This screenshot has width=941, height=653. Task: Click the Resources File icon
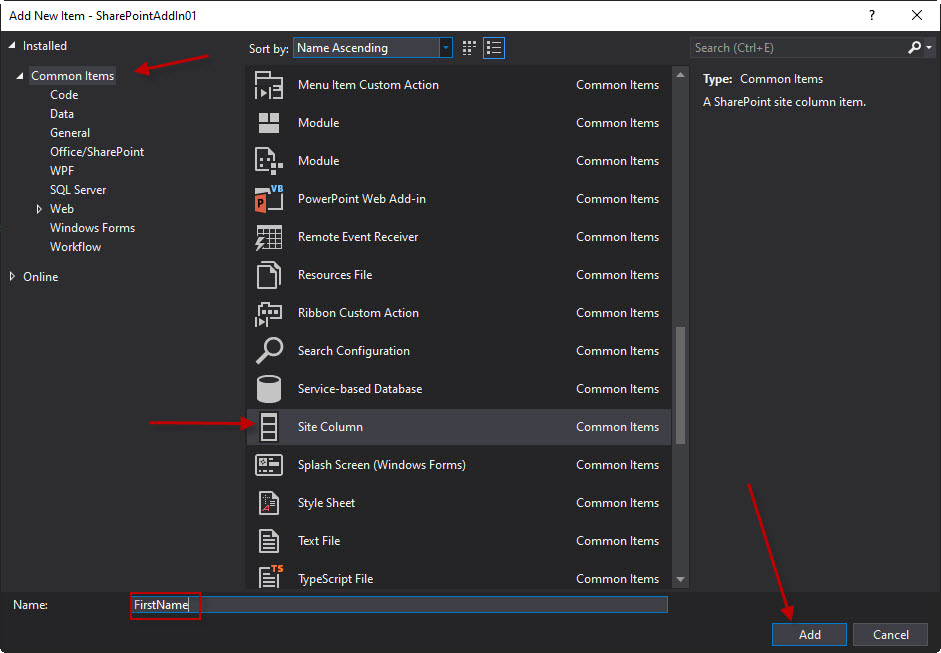click(269, 275)
